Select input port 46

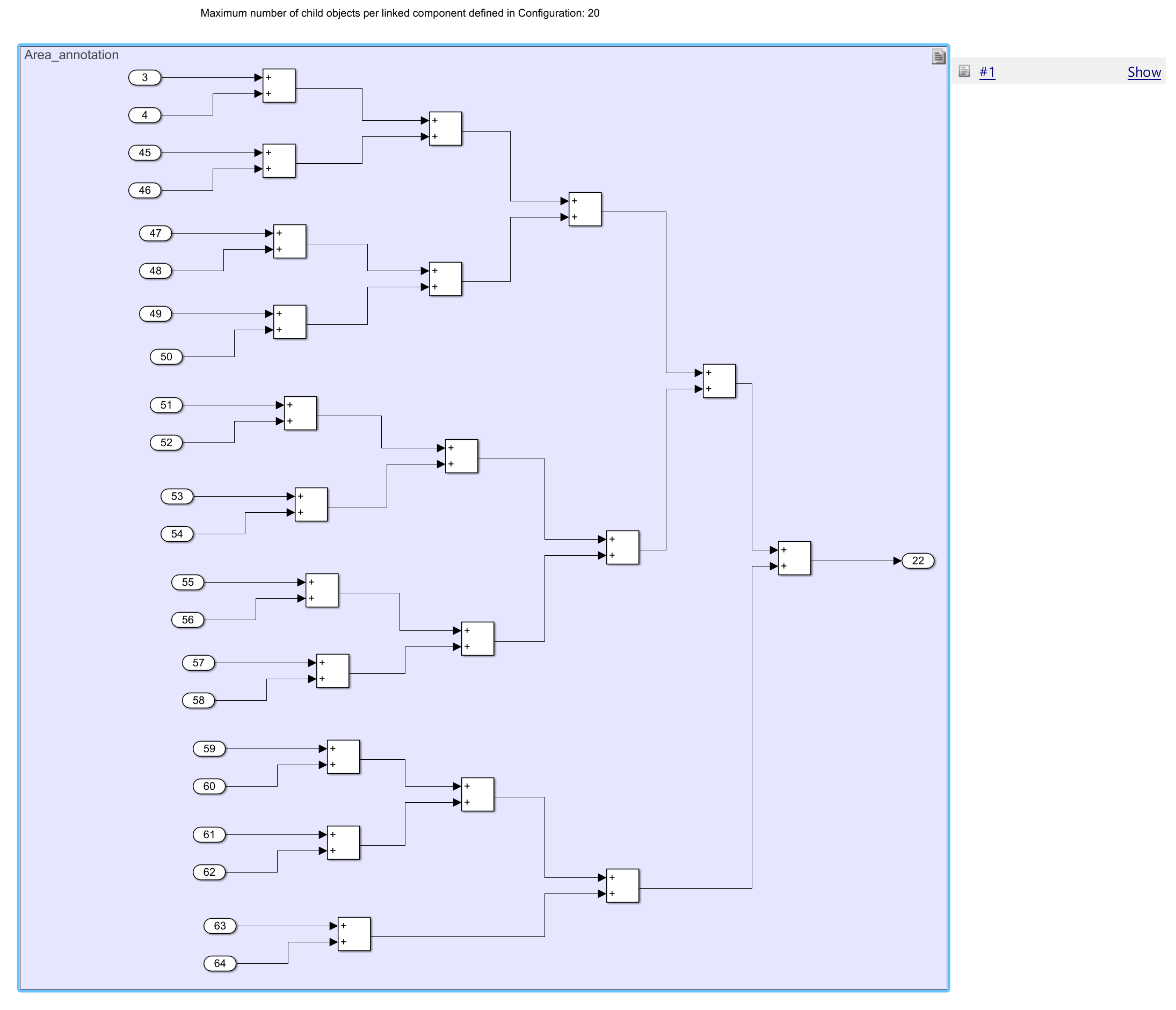146,191
